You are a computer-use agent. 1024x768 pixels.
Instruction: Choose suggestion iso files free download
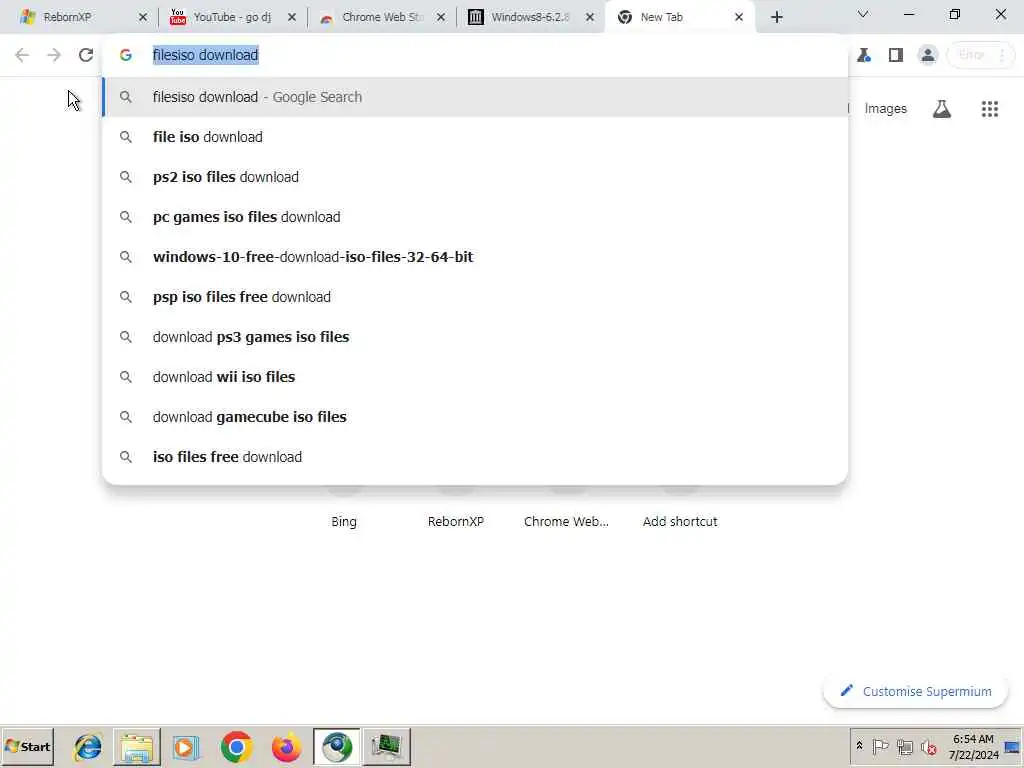click(x=475, y=457)
